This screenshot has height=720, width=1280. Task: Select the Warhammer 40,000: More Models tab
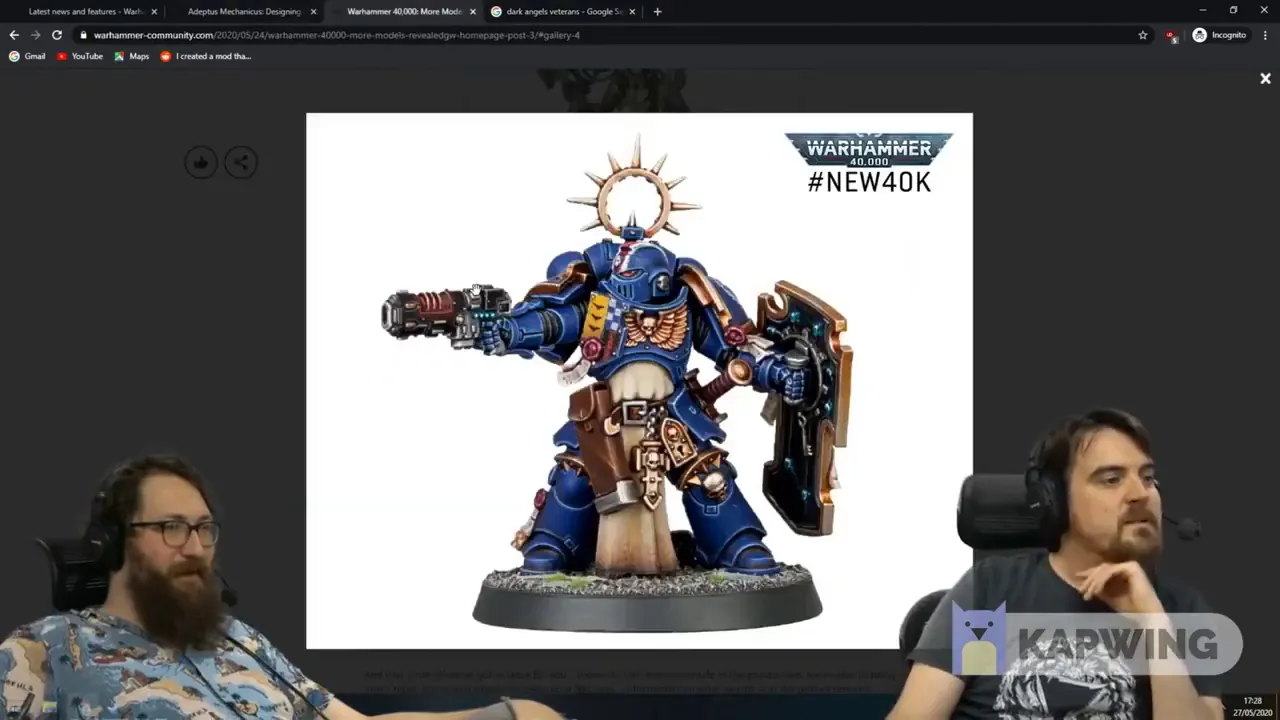(404, 11)
